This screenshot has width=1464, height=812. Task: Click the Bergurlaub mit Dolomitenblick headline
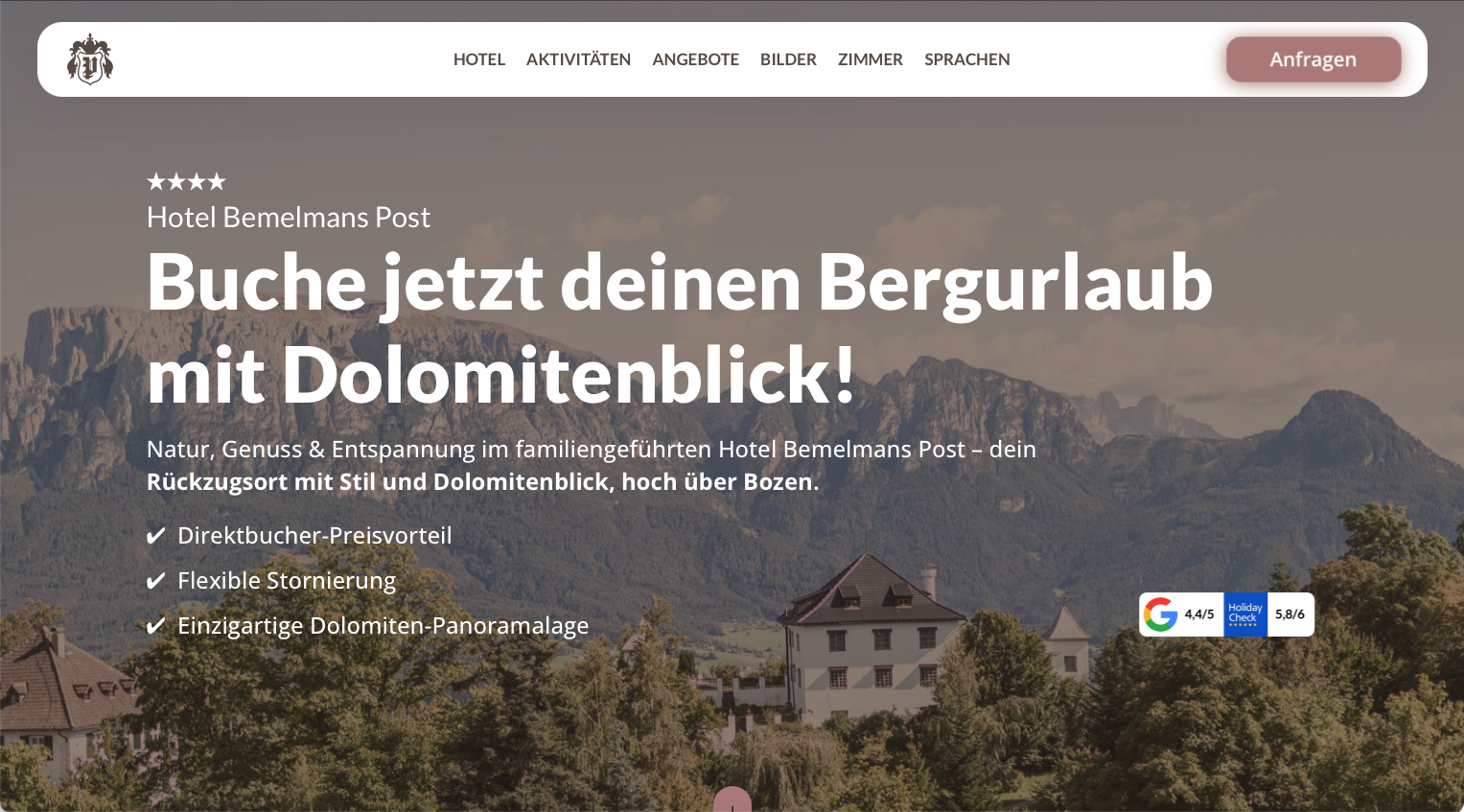coord(680,328)
